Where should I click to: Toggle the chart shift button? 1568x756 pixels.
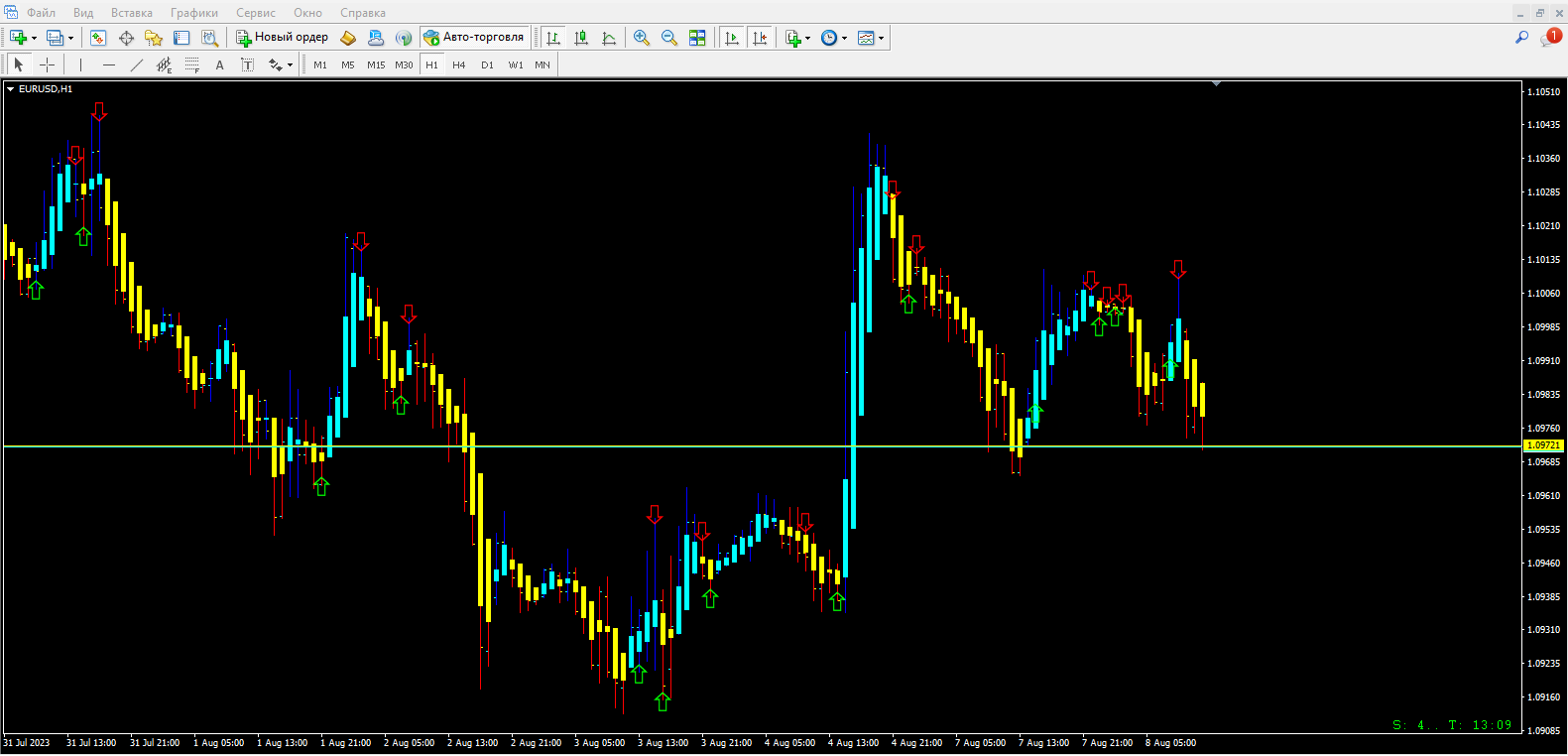760,38
